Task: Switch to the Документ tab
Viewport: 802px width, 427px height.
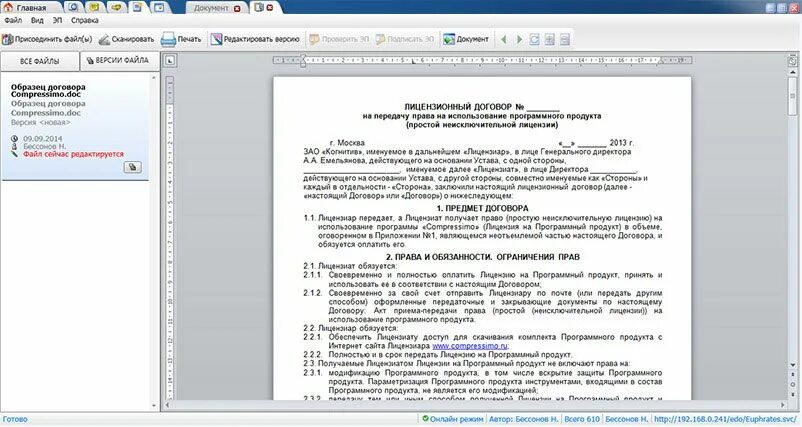Action: pos(211,8)
